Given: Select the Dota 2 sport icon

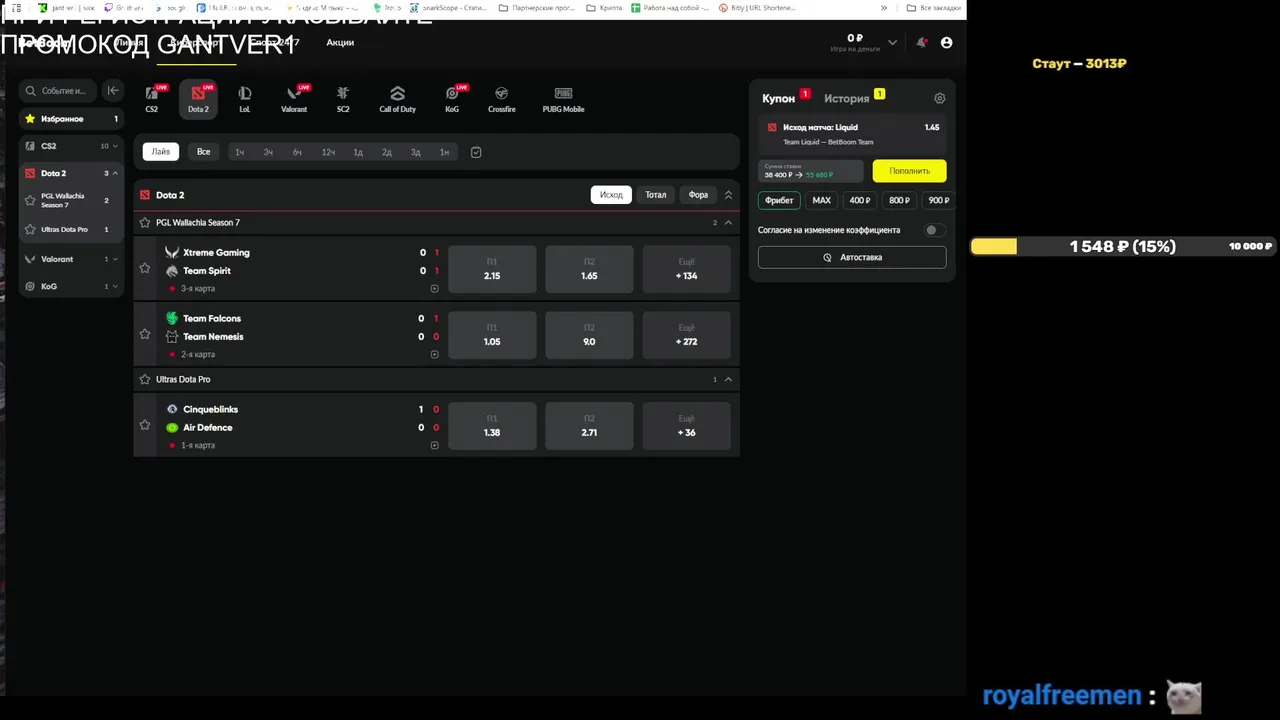Looking at the screenshot, I should coord(198,99).
